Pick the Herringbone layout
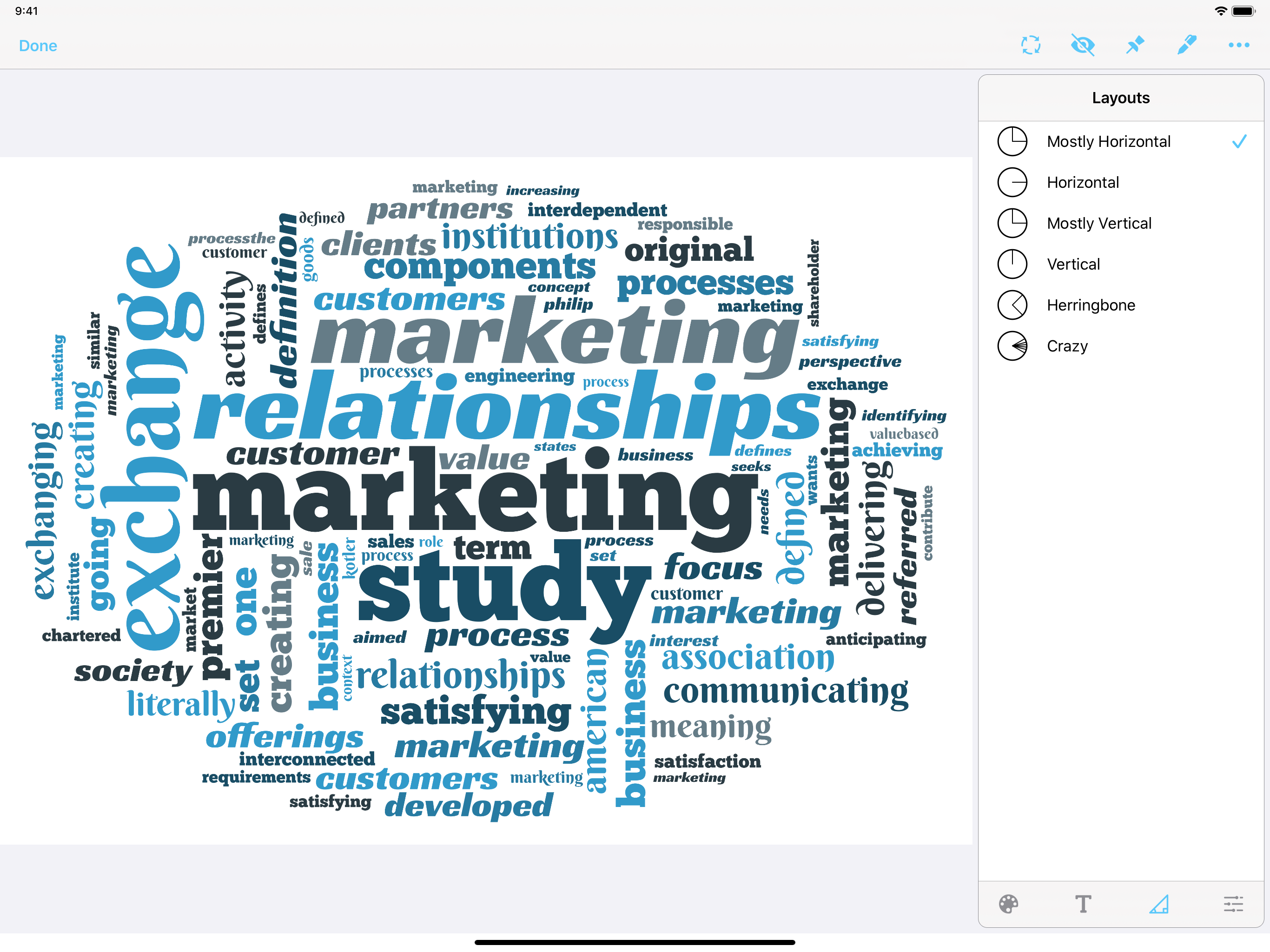This screenshot has height=952, width=1270. tap(1121, 305)
